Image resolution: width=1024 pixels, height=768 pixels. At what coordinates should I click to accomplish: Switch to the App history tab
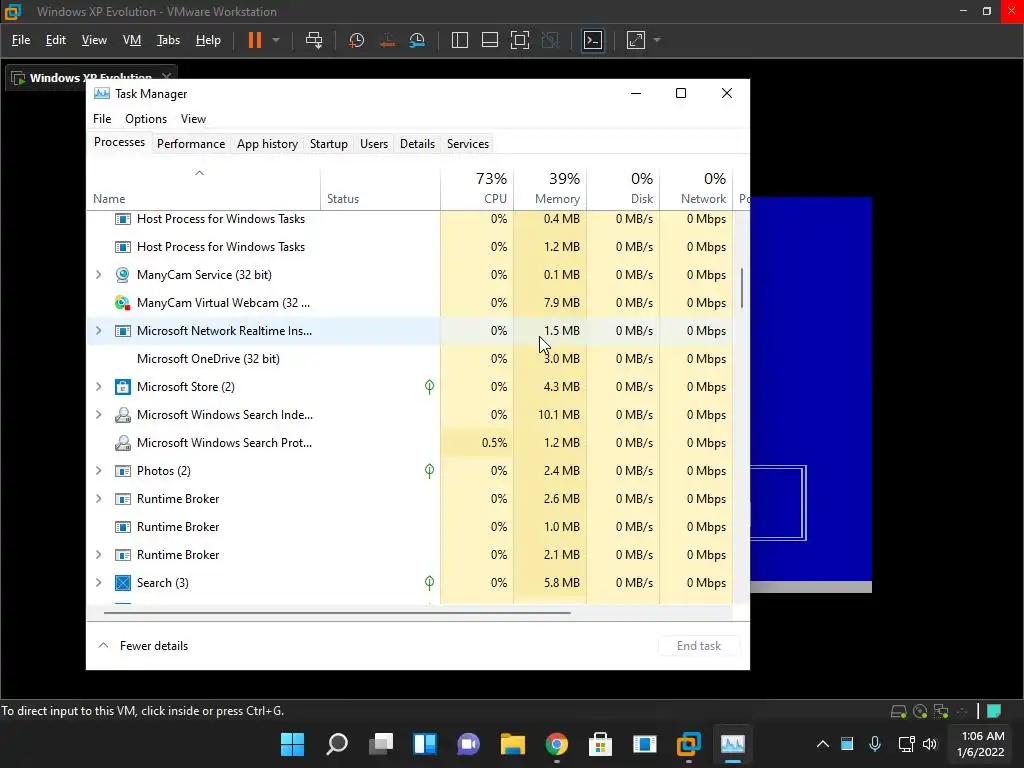click(x=267, y=144)
